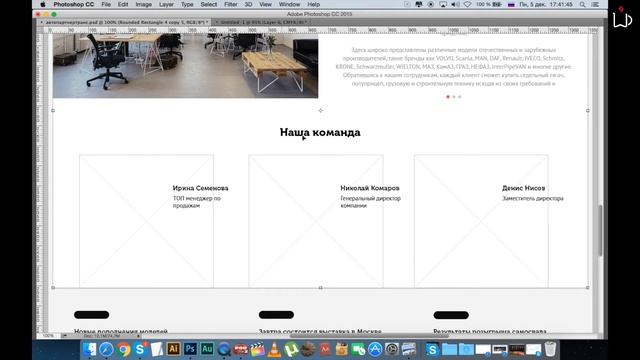This screenshot has height=360, width=640.
Task: Open Adobe Audition from the Dock
Action: coord(207,349)
